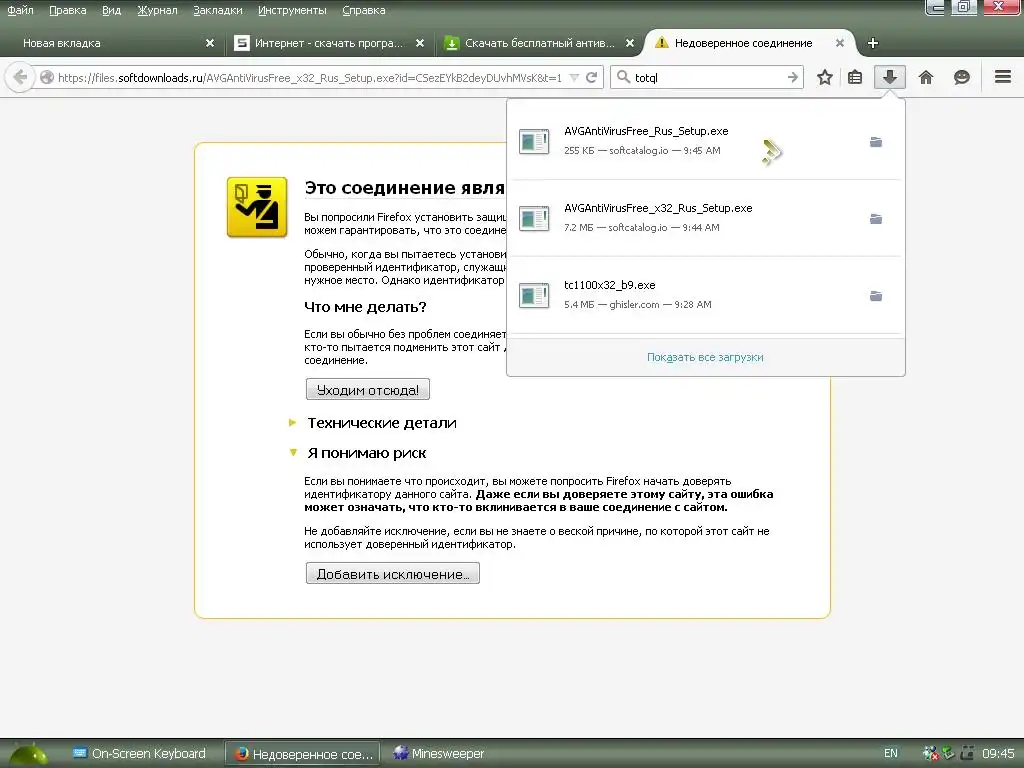This screenshot has height=768, width=1024.
Task: Switch to On-Screen Keyboard in taskbar
Action: [139, 754]
